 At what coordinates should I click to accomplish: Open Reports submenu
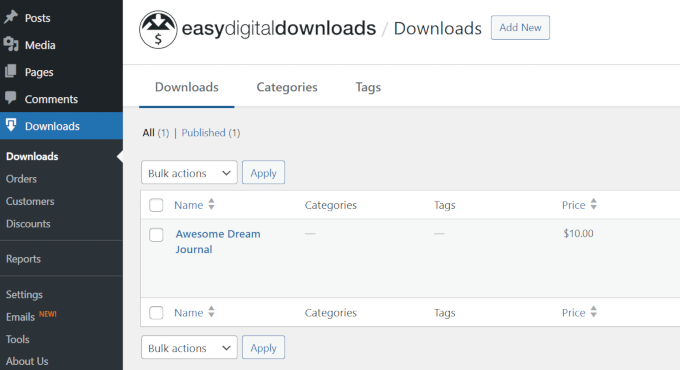pyautogui.click(x=23, y=259)
